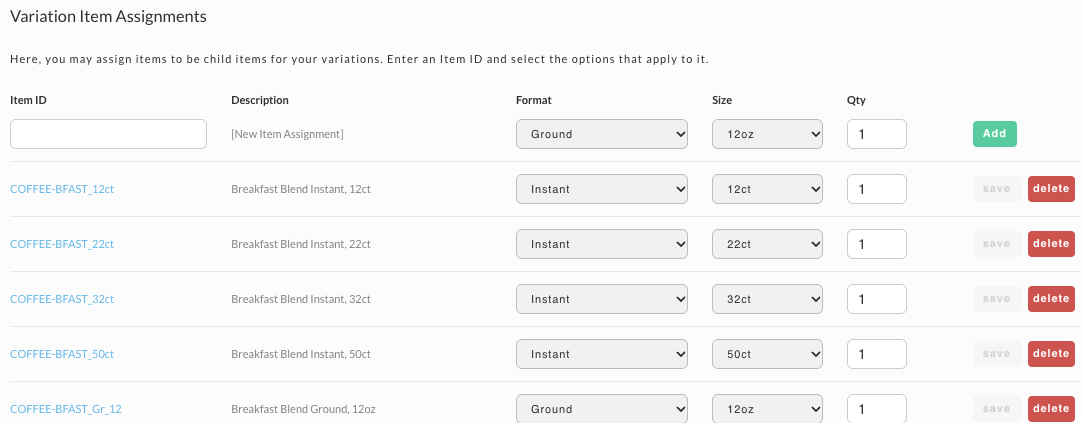Open the COFFEE-BFAST_12ct item link
The height and width of the screenshot is (423, 1082).
point(62,189)
